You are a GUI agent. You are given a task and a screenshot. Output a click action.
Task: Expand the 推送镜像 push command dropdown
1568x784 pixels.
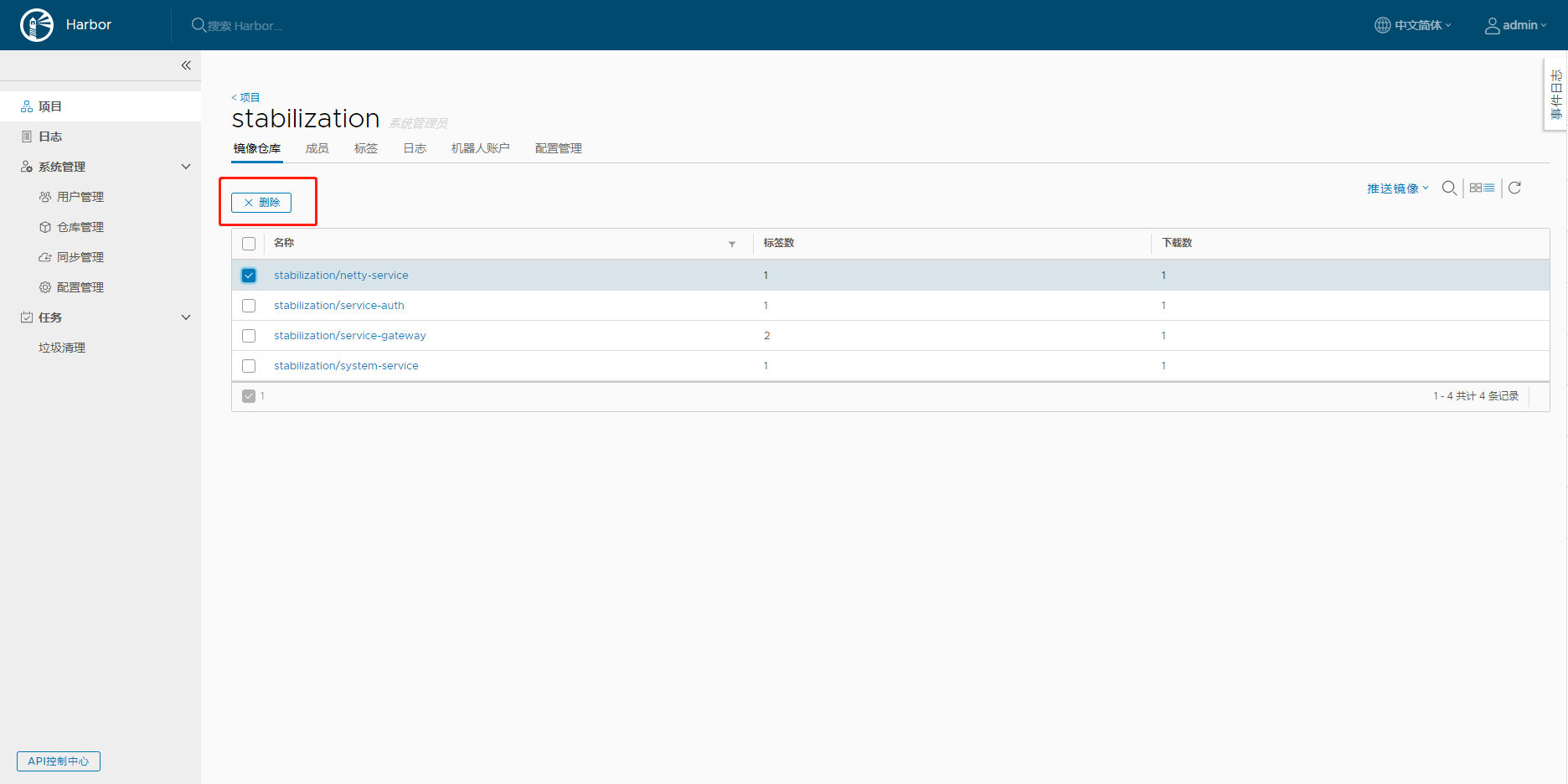click(1398, 188)
